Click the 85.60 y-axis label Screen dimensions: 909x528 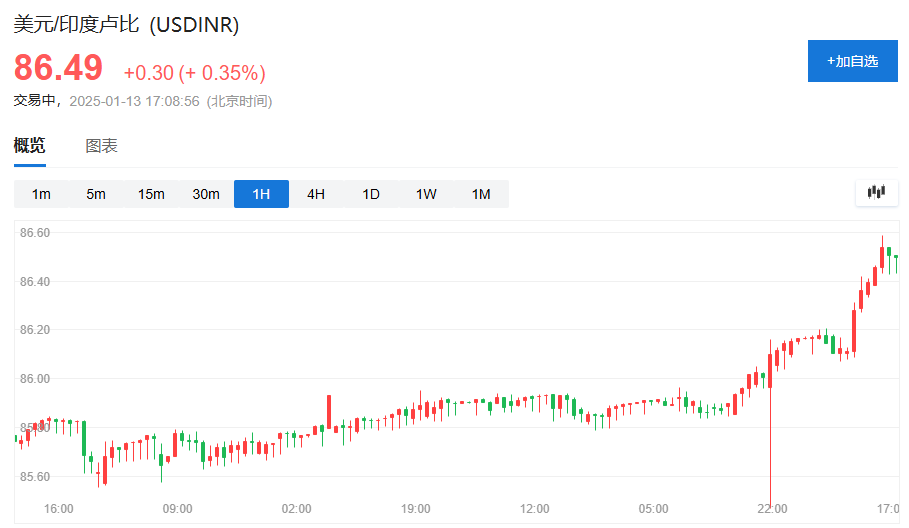pyautogui.click(x=35, y=476)
